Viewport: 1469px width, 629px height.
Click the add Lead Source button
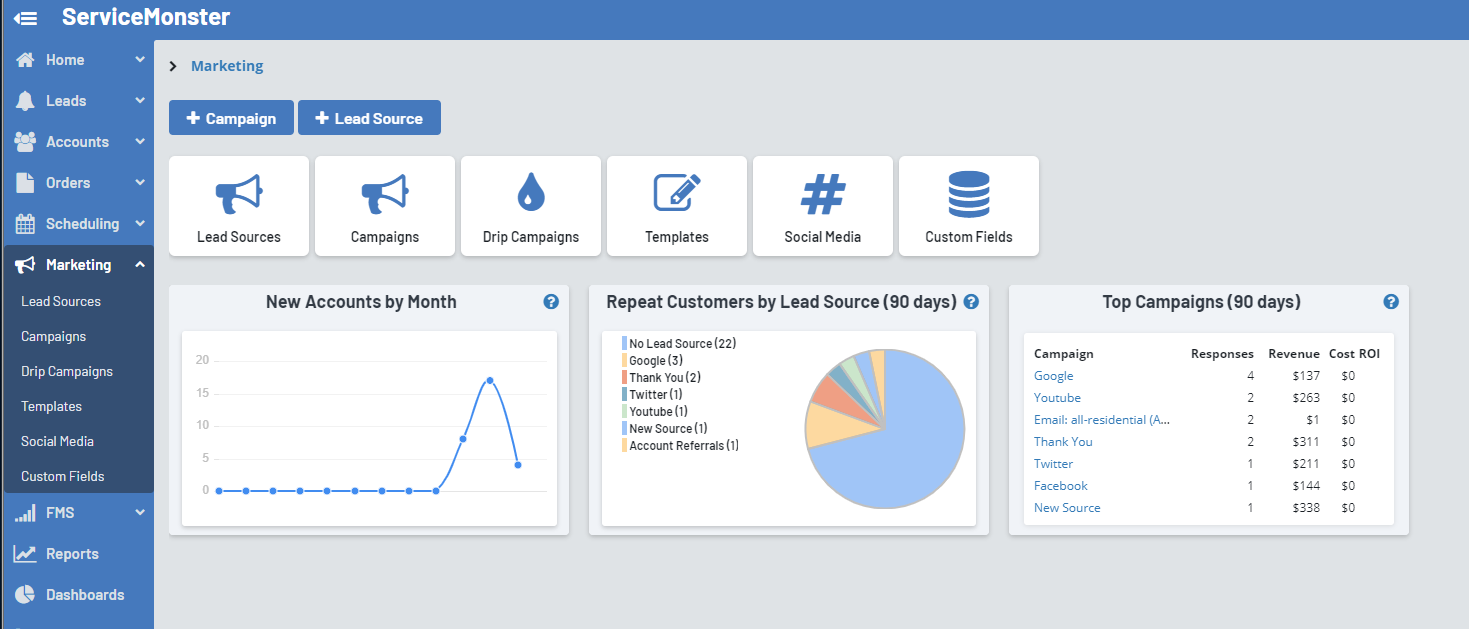[x=369, y=118]
